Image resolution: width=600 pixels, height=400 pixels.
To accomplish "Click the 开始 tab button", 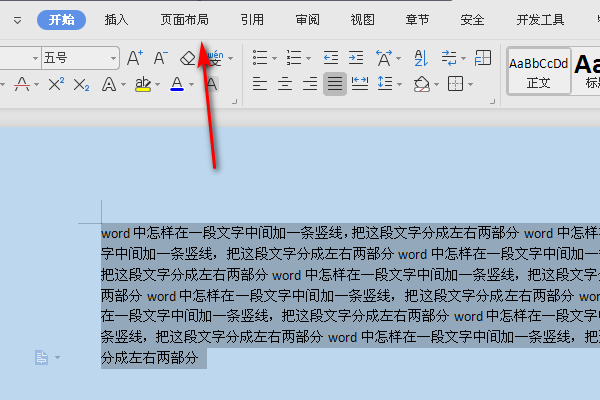I will pyautogui.click(x=61, y=20).
